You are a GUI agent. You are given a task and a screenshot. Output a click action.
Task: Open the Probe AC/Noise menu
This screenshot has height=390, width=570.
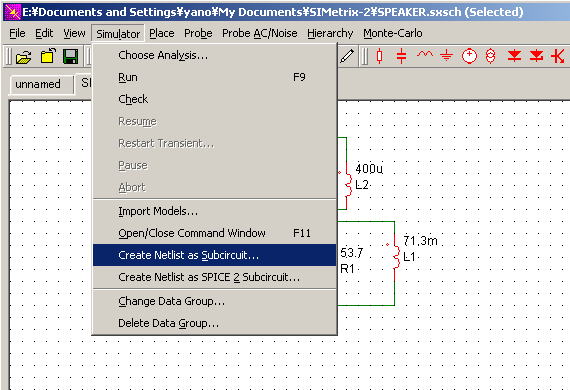(260, 33)
